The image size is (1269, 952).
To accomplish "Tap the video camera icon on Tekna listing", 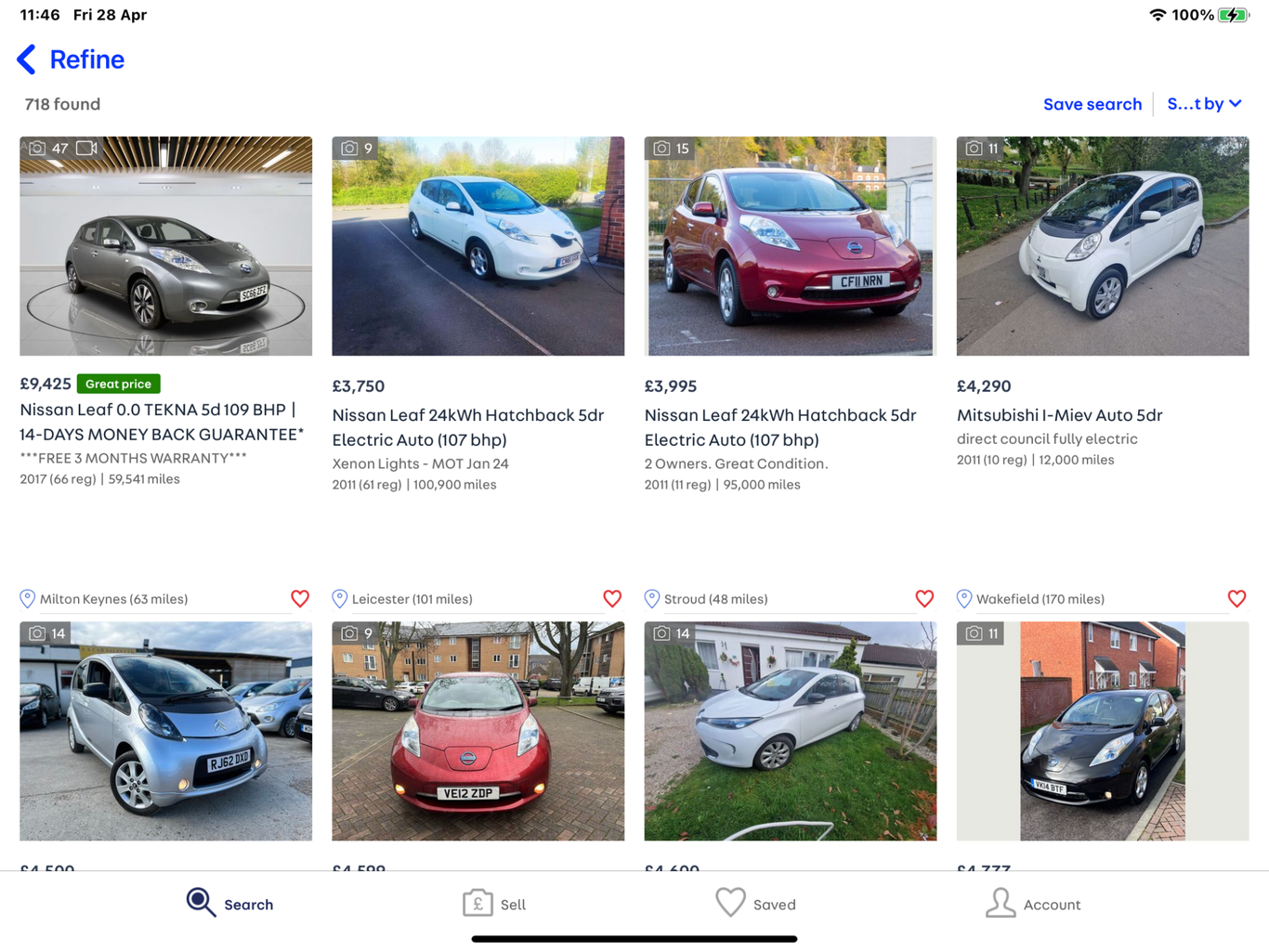I will pos(86,149).
